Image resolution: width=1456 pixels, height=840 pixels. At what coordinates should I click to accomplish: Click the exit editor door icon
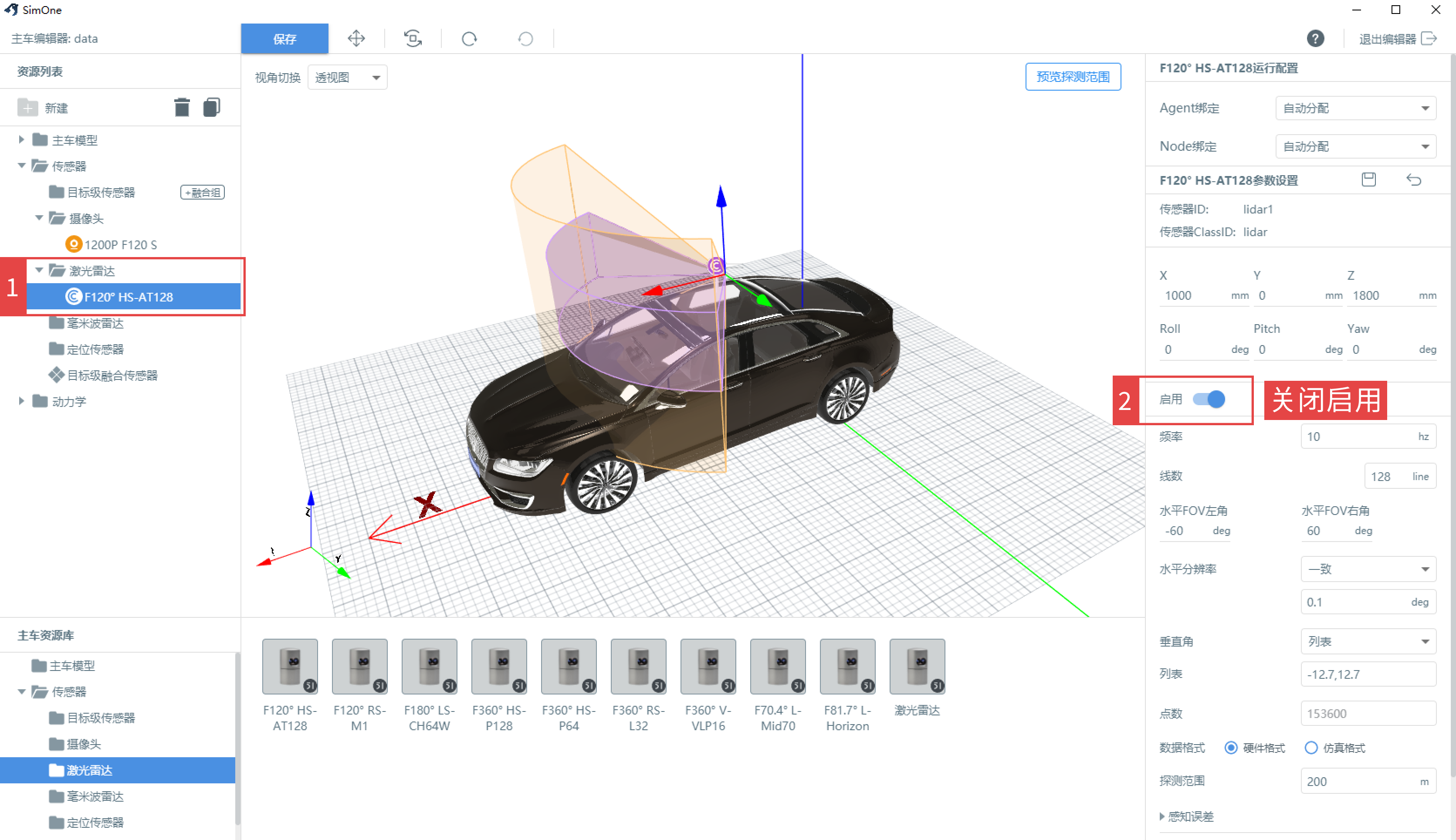pyautogui.click(x=1429, y=39)
